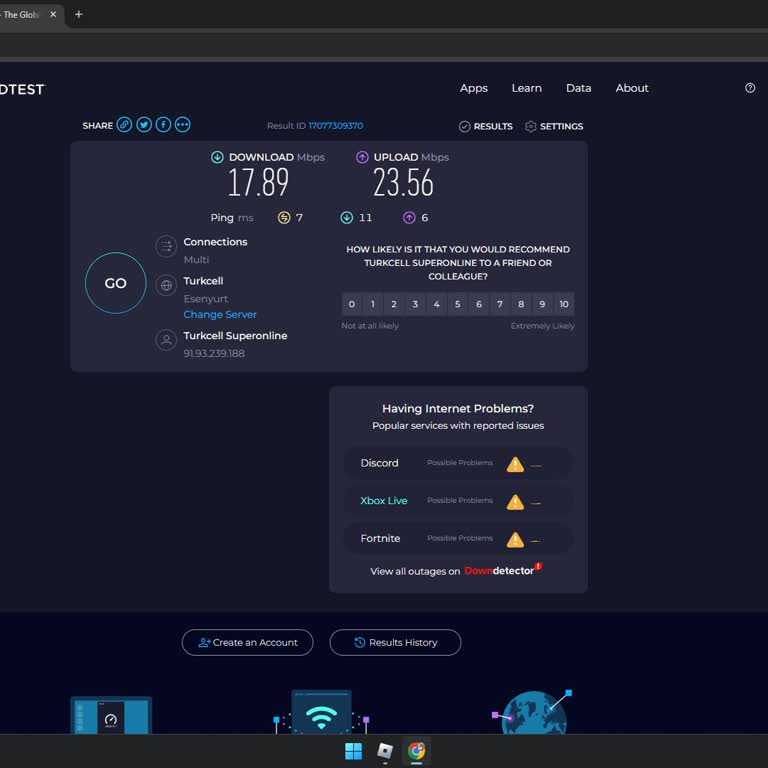Open the Discord outage row
Viewport: 768px width, 768px height.
click(458, 463)
